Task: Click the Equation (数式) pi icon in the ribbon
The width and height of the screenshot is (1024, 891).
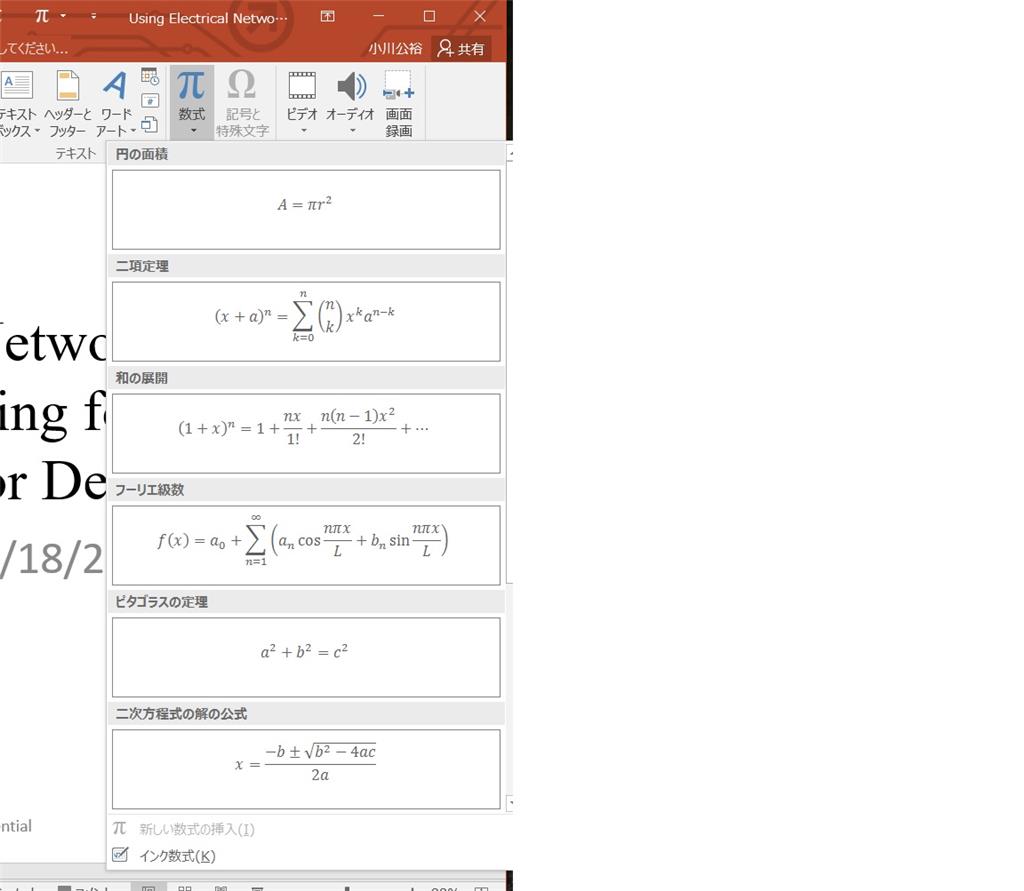Action: click(x=191, y=86)
